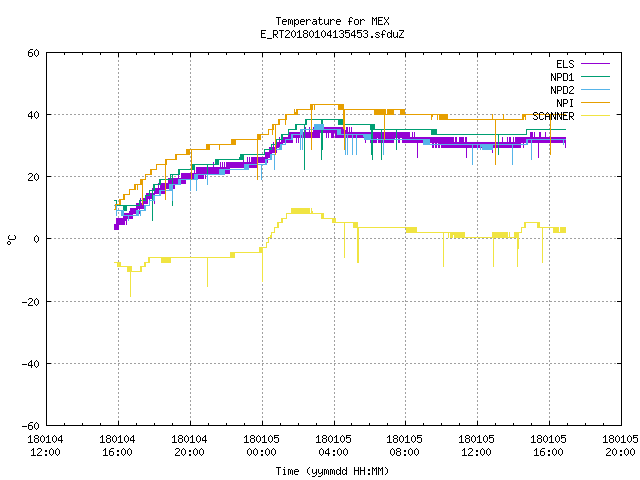Click the NPD2 legend label

(562, 90)
